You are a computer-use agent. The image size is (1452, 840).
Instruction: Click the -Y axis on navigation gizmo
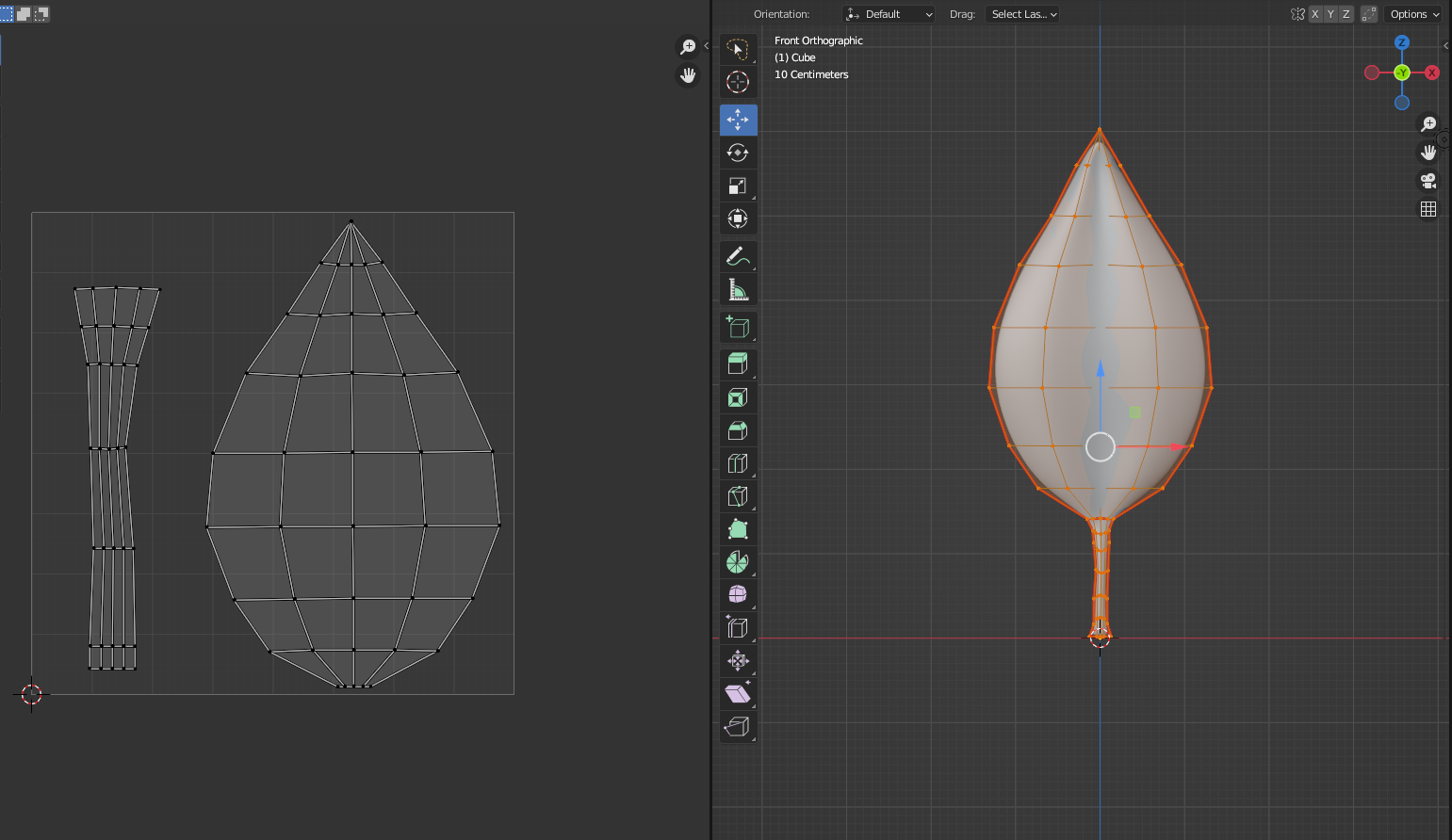point(1402,73)
